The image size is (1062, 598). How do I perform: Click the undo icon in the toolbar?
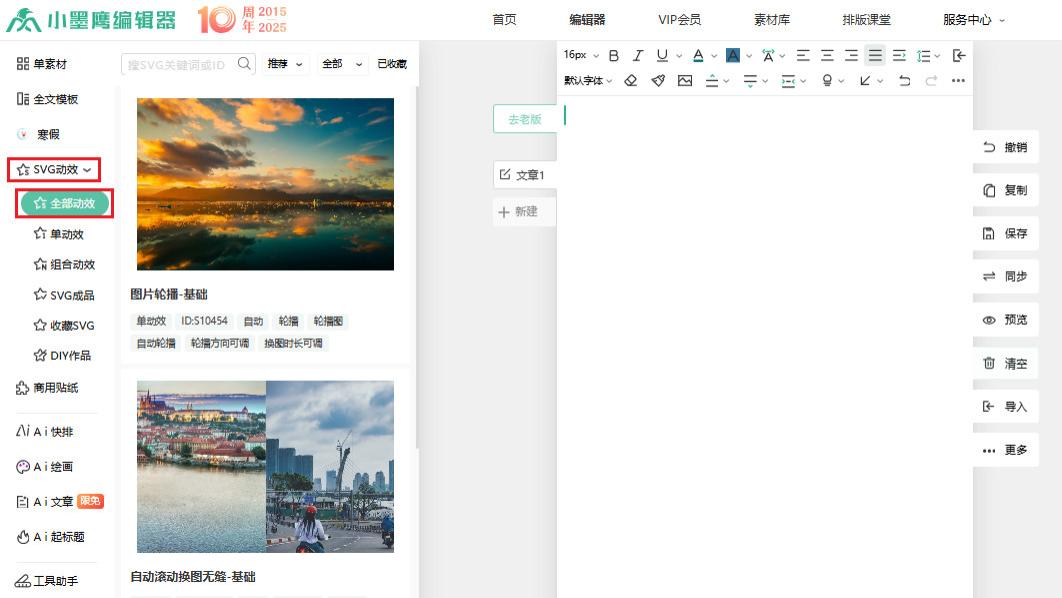(x=904, y=81)
